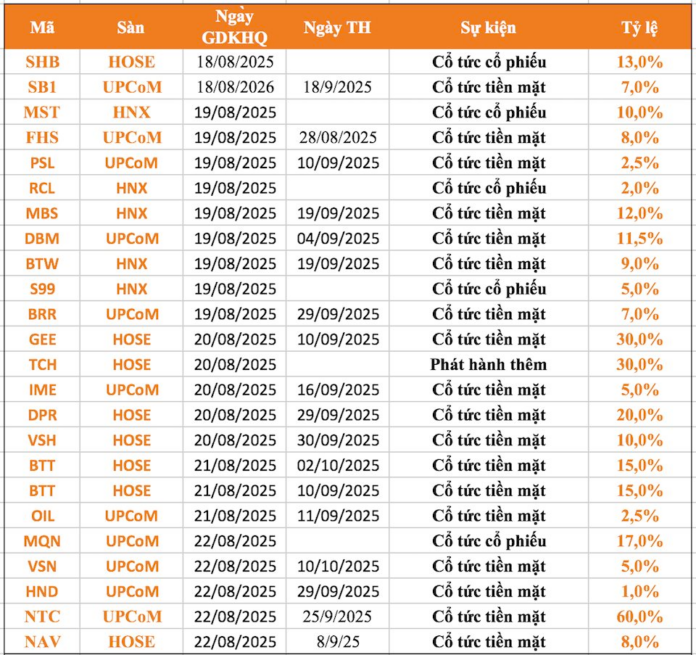Select the 10/10/2025 date for VSN
The width and height of the screenshot is (696, 655).
337,566
